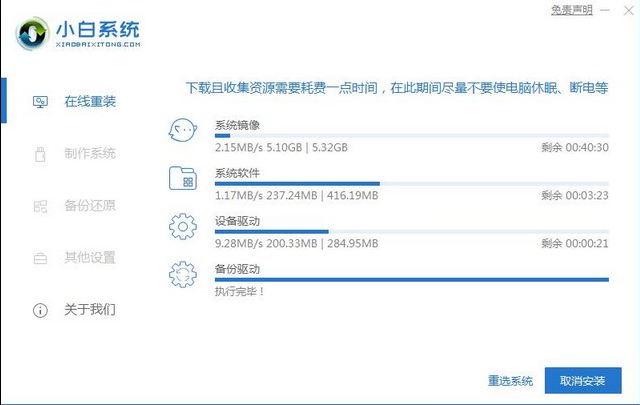
Task: Click the 备份还原 grid icon
Action: 40,206
